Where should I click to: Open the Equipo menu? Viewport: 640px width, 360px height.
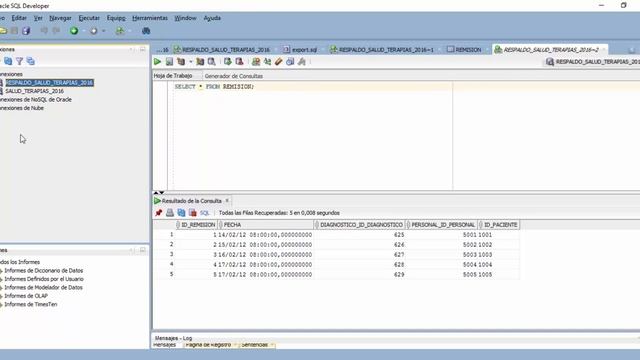point(116,18)
